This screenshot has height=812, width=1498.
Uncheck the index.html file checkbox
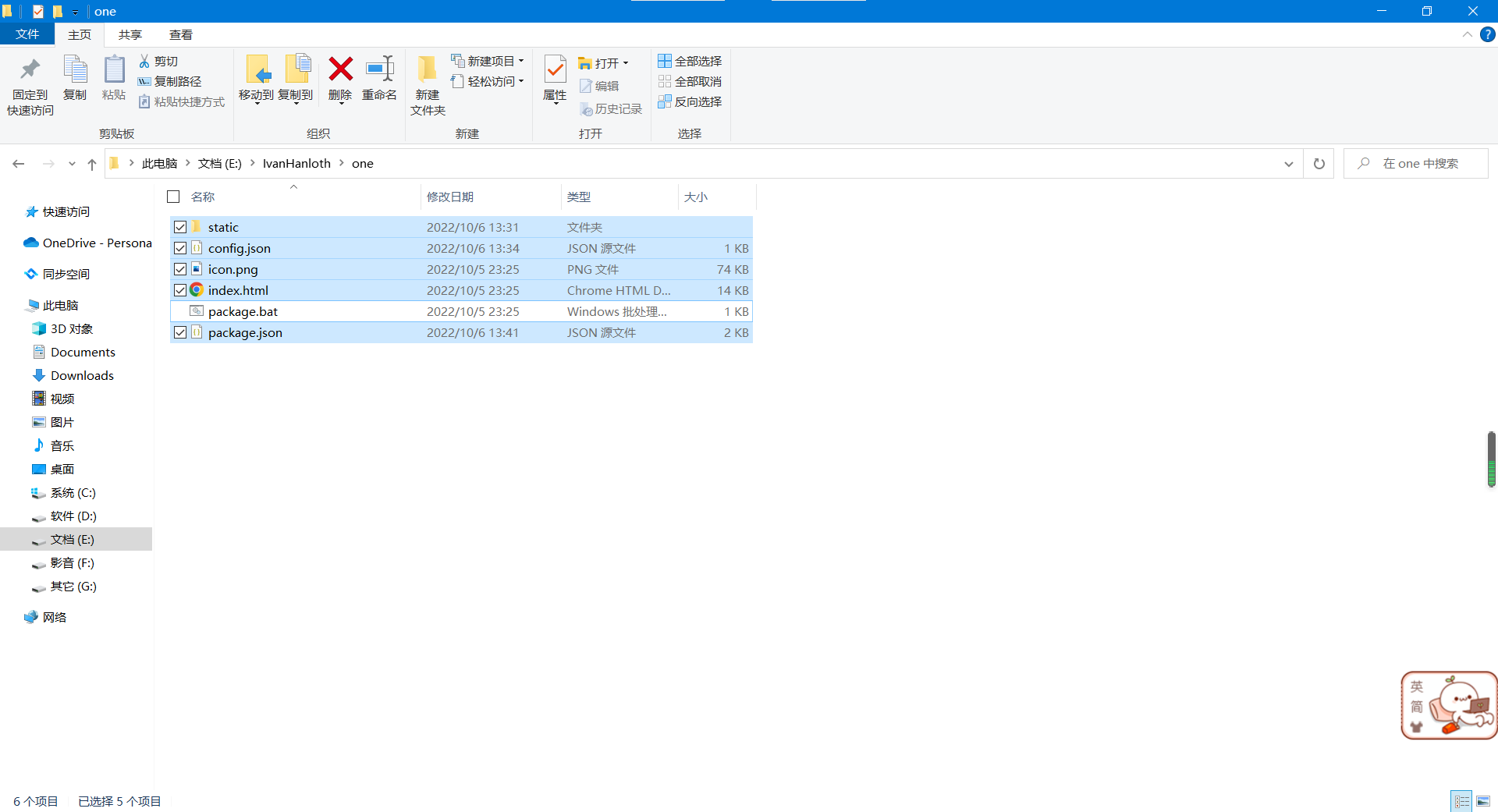click(180, 290)
